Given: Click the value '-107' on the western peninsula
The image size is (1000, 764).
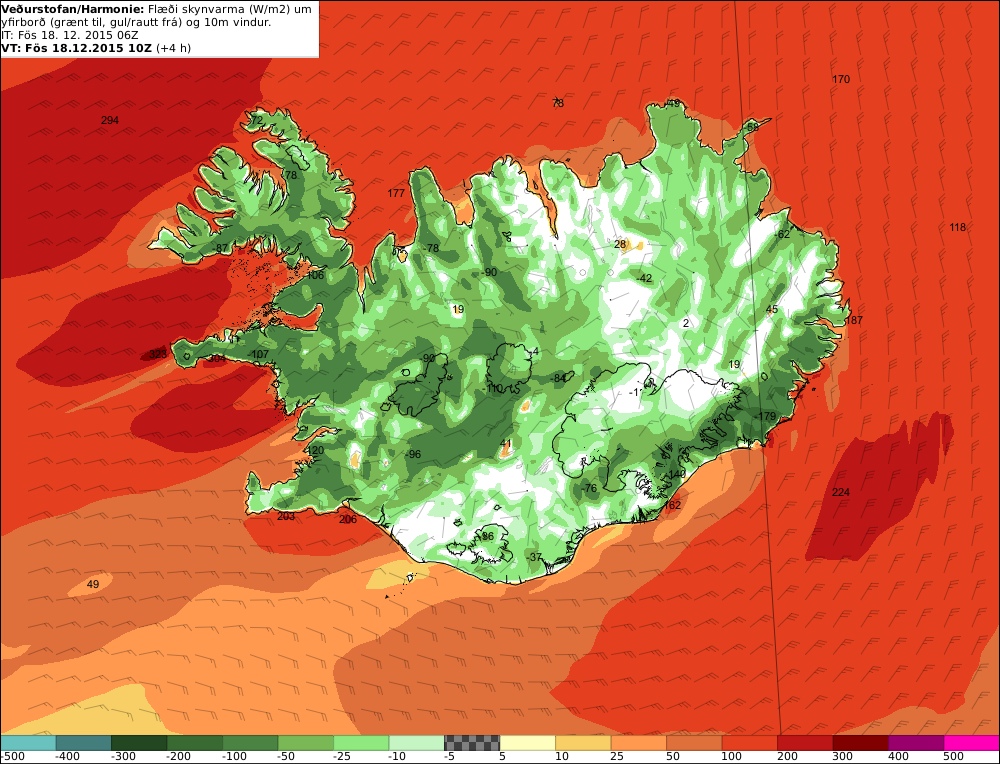Looking at the screenshot, I should 258,354.
